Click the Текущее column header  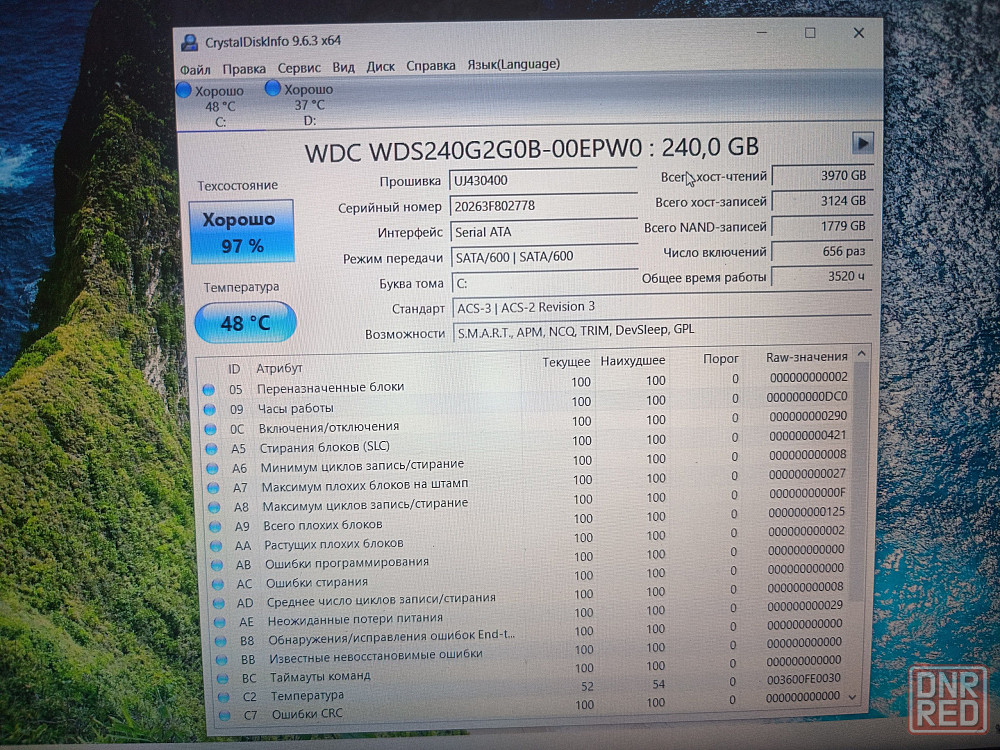566,362
